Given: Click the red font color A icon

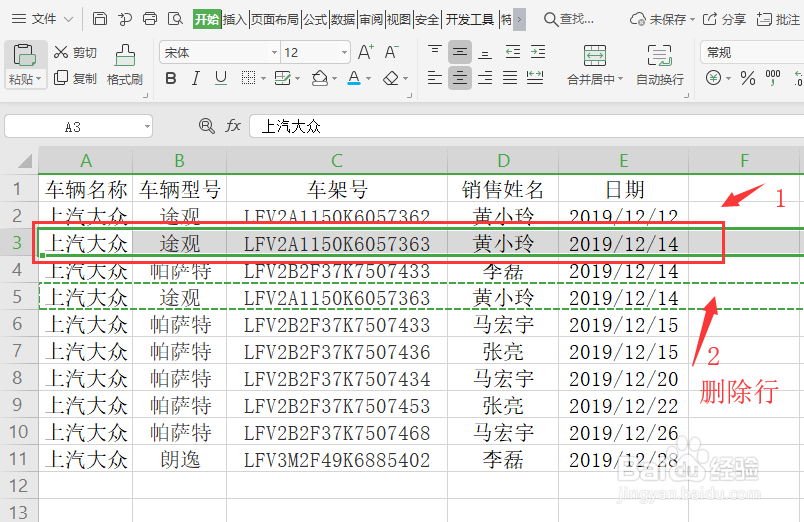Looking at the screenshot, I should [x=354, y=78].
